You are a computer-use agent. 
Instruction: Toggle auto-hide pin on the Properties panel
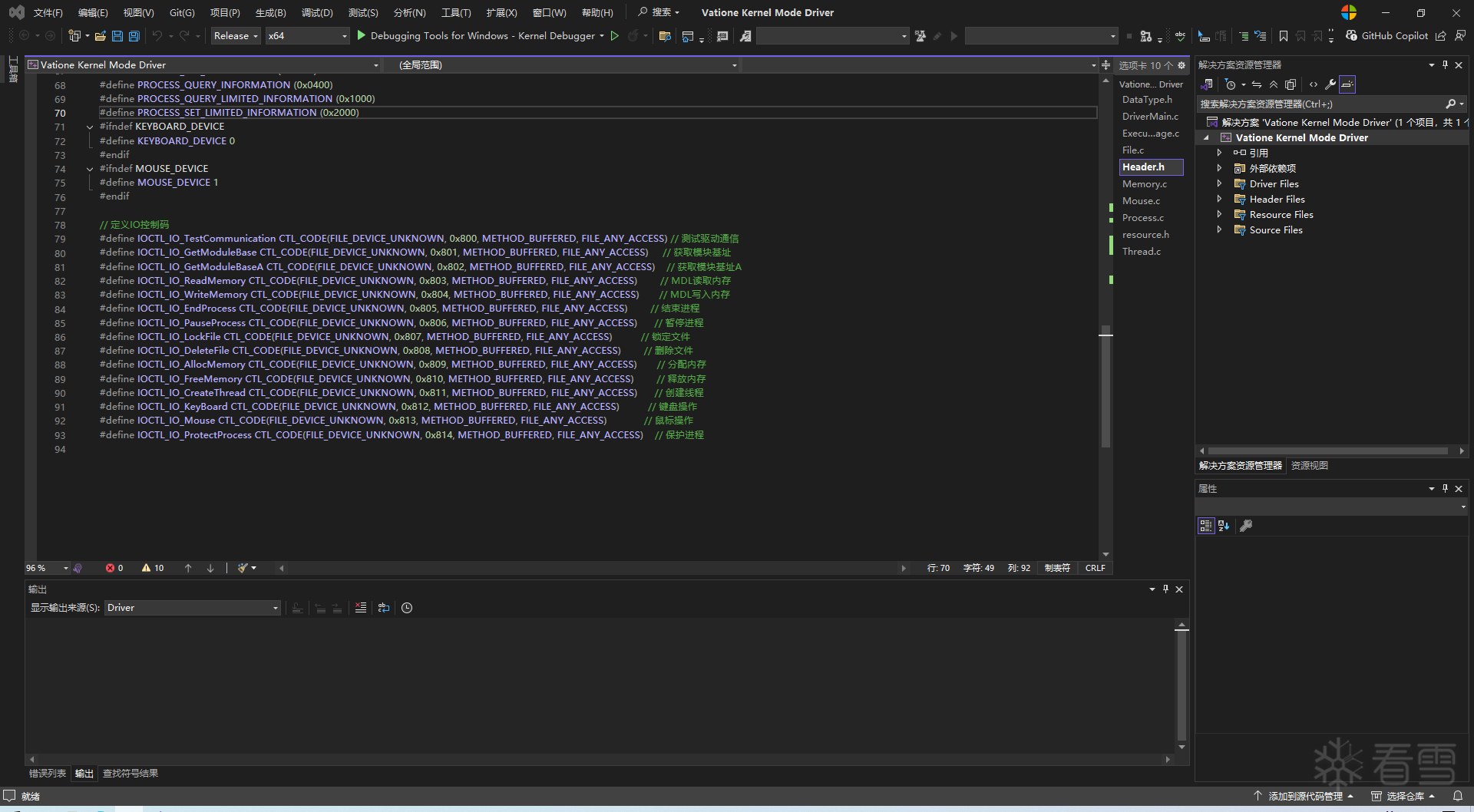click(x=1445, y=488)
